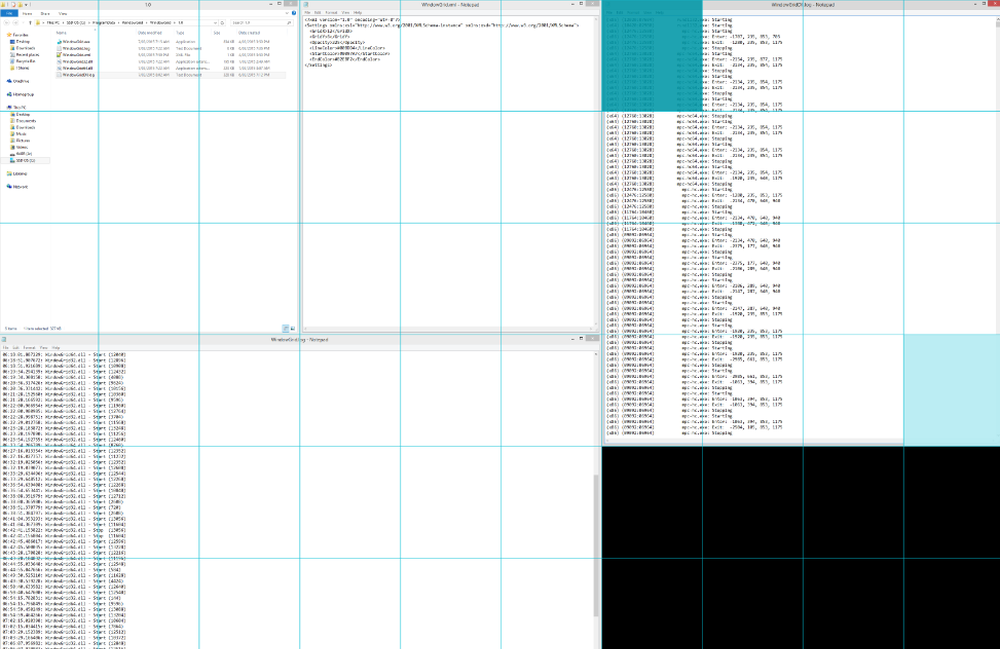The width and height of the screenshot is (1000, 649).
Task: Open recent locations dropdown arrow
Action: (x=23, y=23)
